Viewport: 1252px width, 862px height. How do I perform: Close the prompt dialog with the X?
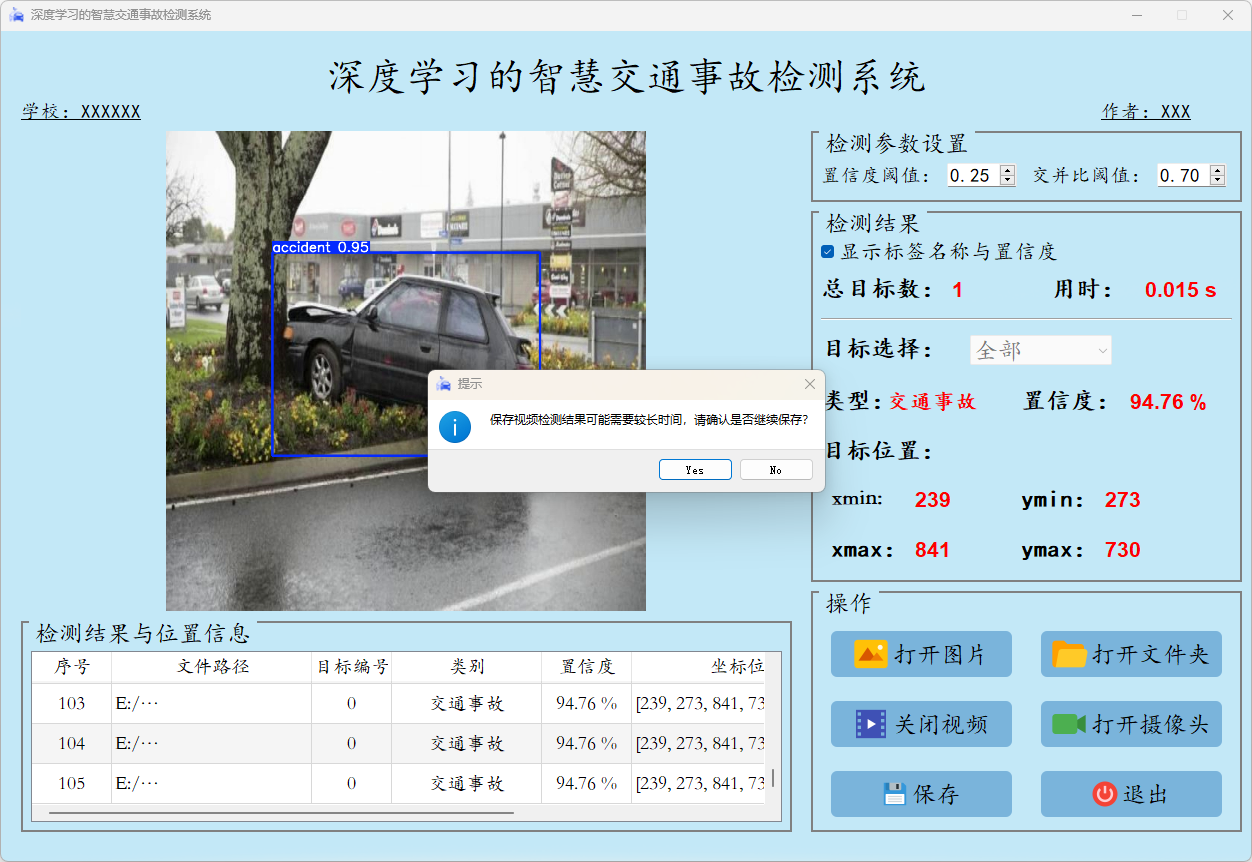(809, 384)
